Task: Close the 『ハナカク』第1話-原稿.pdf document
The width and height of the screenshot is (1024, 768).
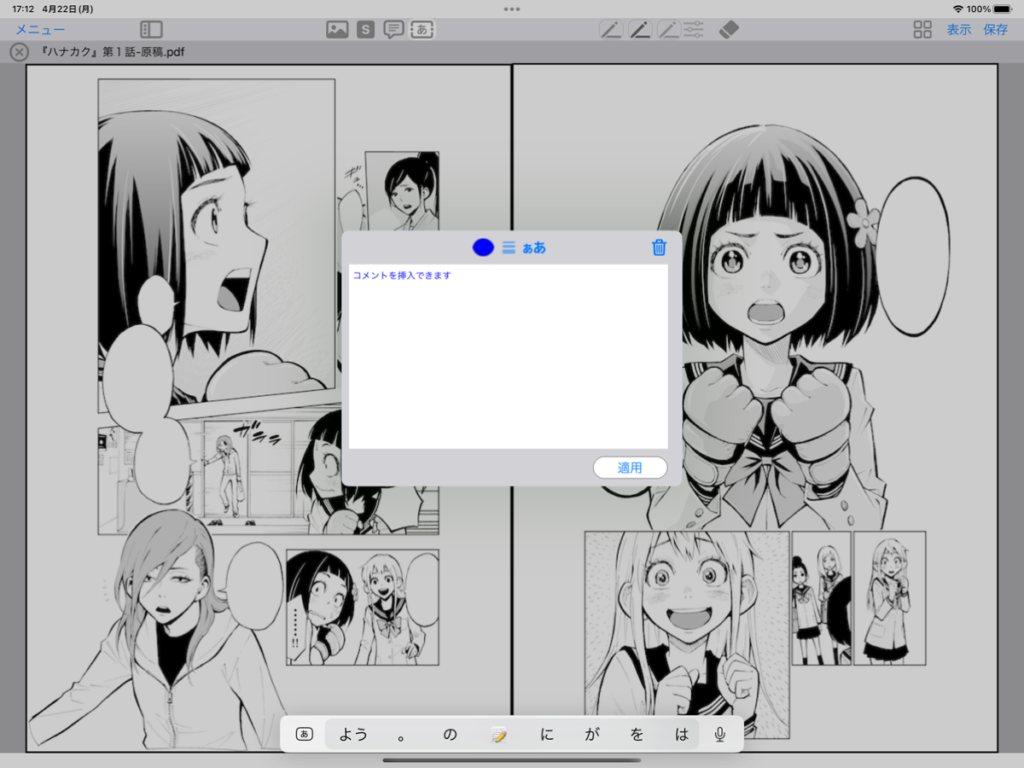Action: 20,52
